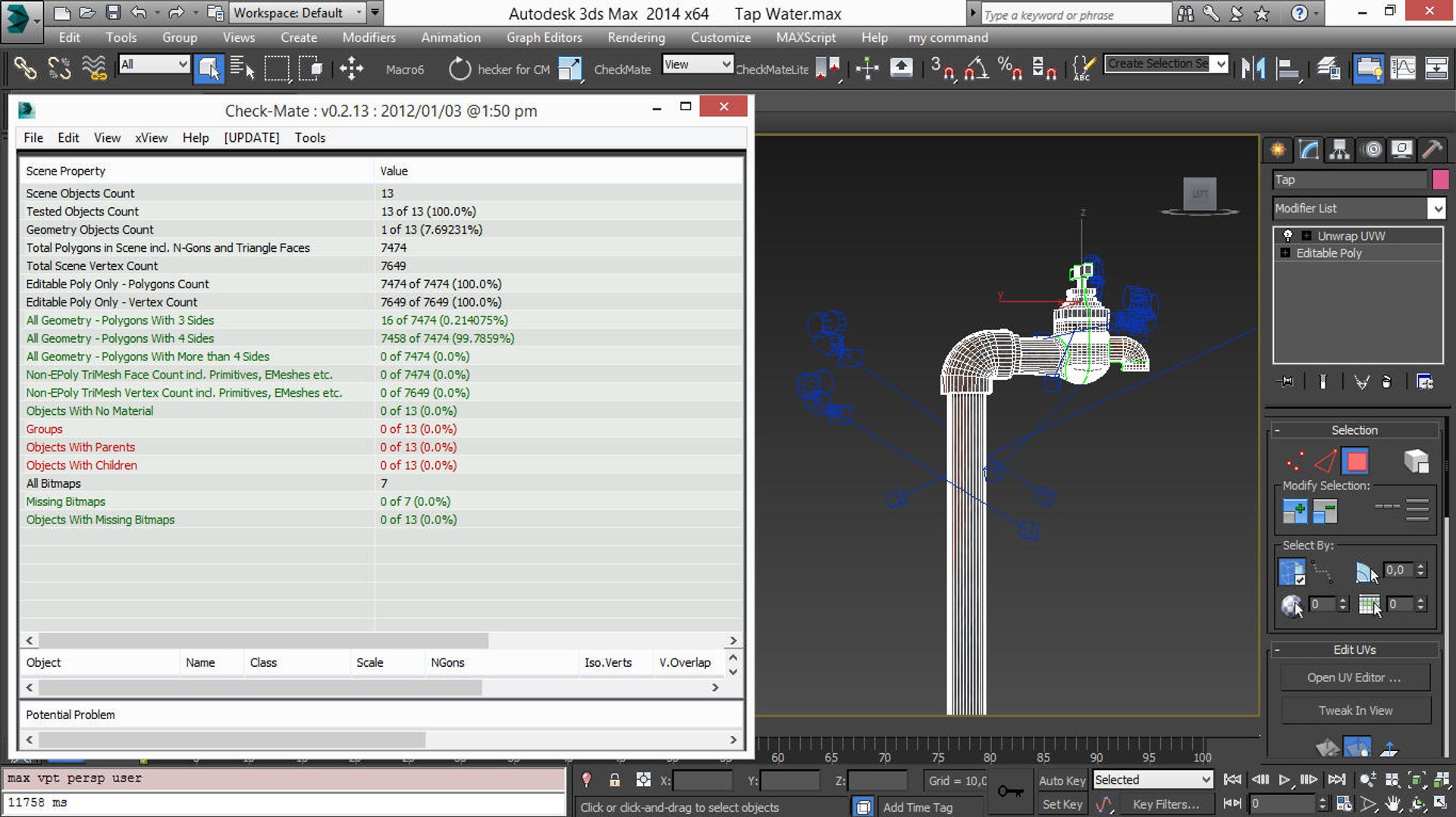
Task: Switch to the Utilities hammer tab
Action: click(1432, 149)
